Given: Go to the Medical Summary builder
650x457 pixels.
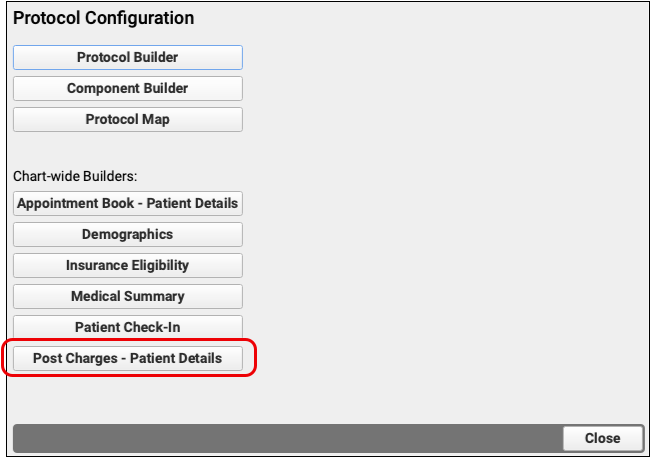Looking at the screenshot, I should pyautogui.click(x=127, y=296).
